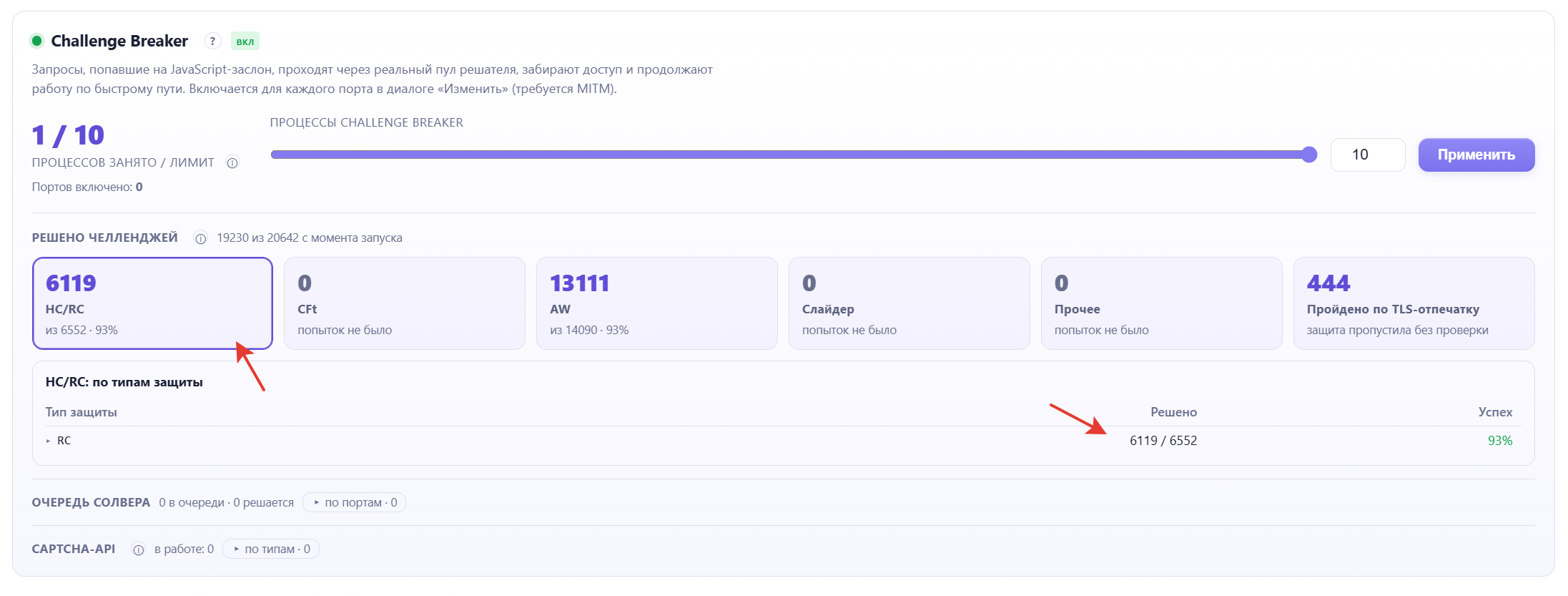Click the 'ОЧЕРЕДЬ СОЛВЕРА' label
The image size is (1568, 596).
91,502
